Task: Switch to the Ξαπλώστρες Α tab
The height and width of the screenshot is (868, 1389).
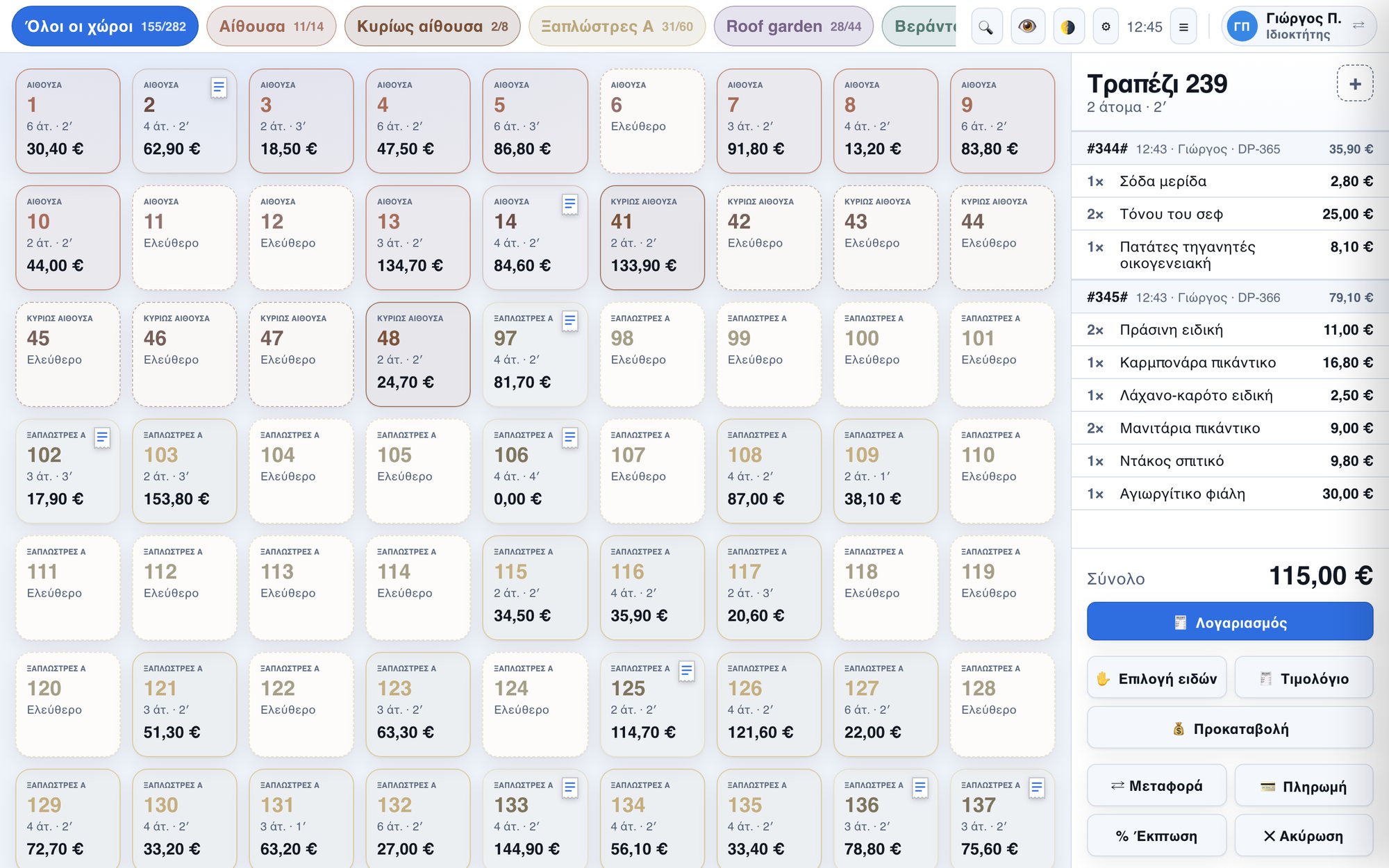Action: tap(617, 26)
